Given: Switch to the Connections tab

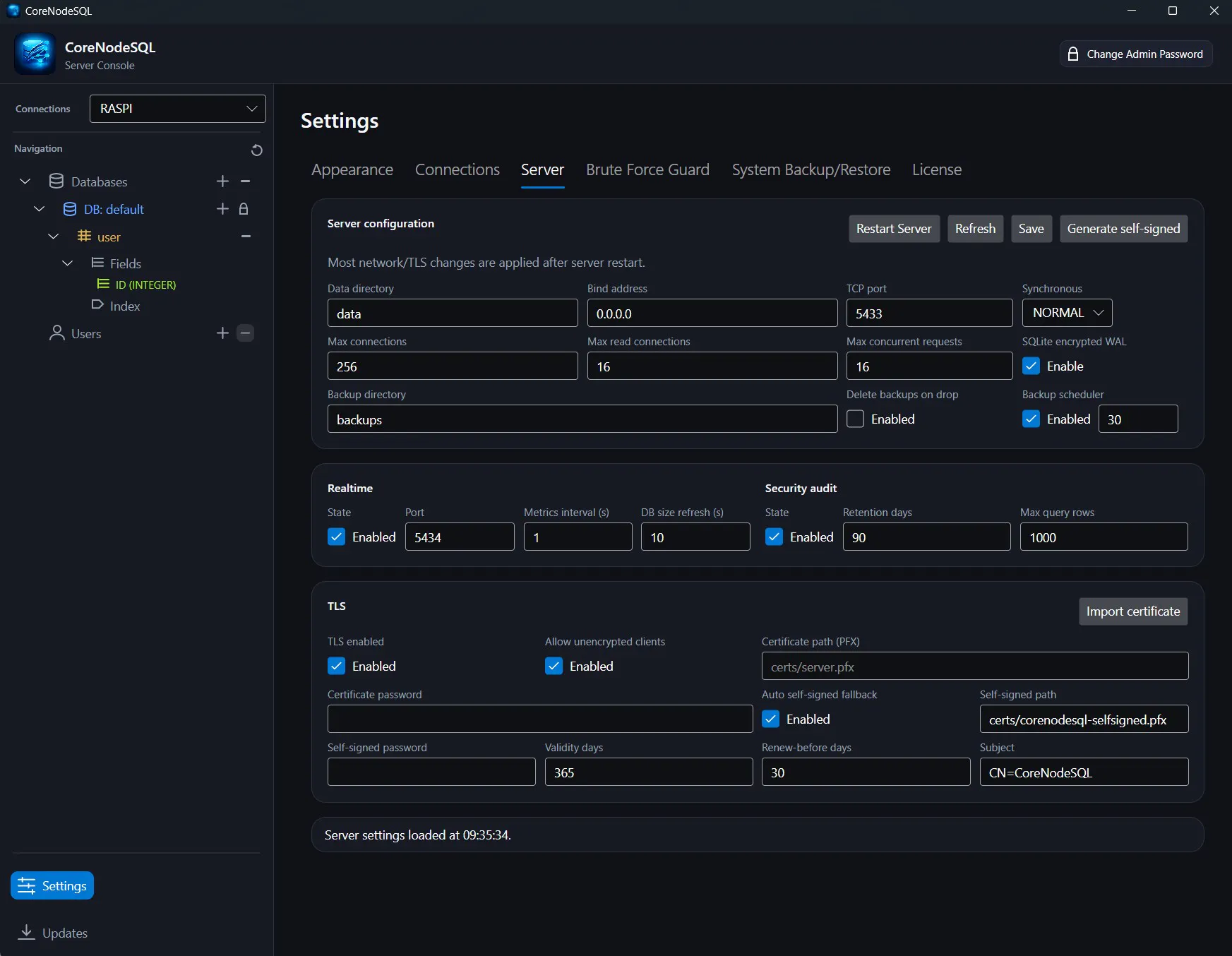Looking at the screenshot, I should (x=457, y=169).
